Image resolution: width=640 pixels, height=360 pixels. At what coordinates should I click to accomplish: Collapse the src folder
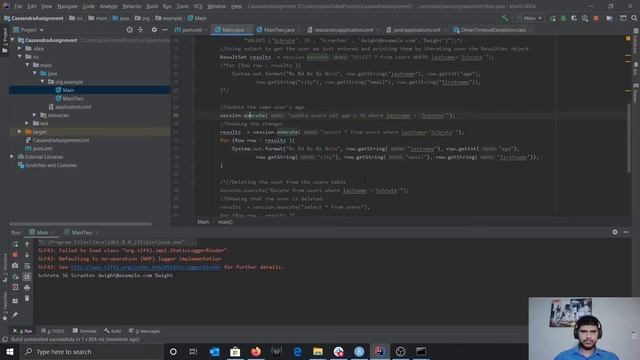coord(20,56)
